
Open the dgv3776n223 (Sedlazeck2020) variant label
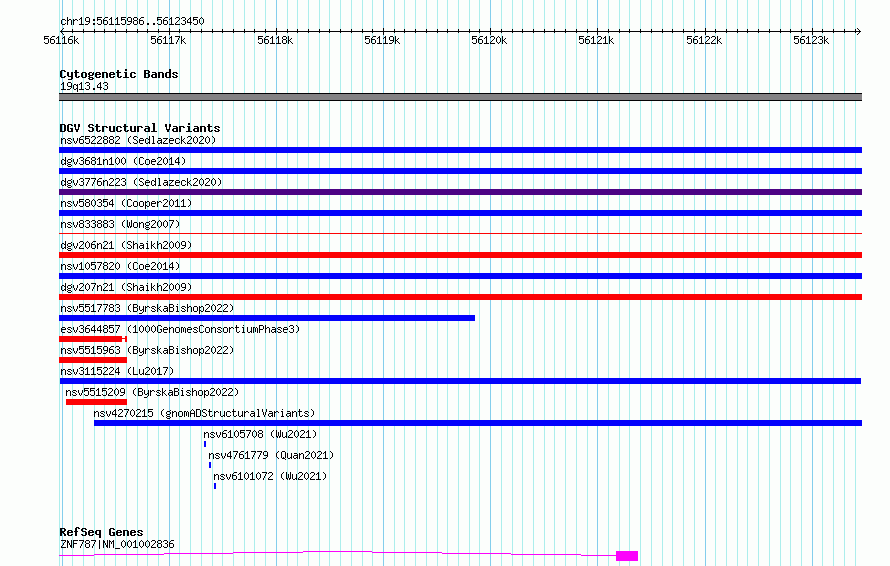point(141,182)
